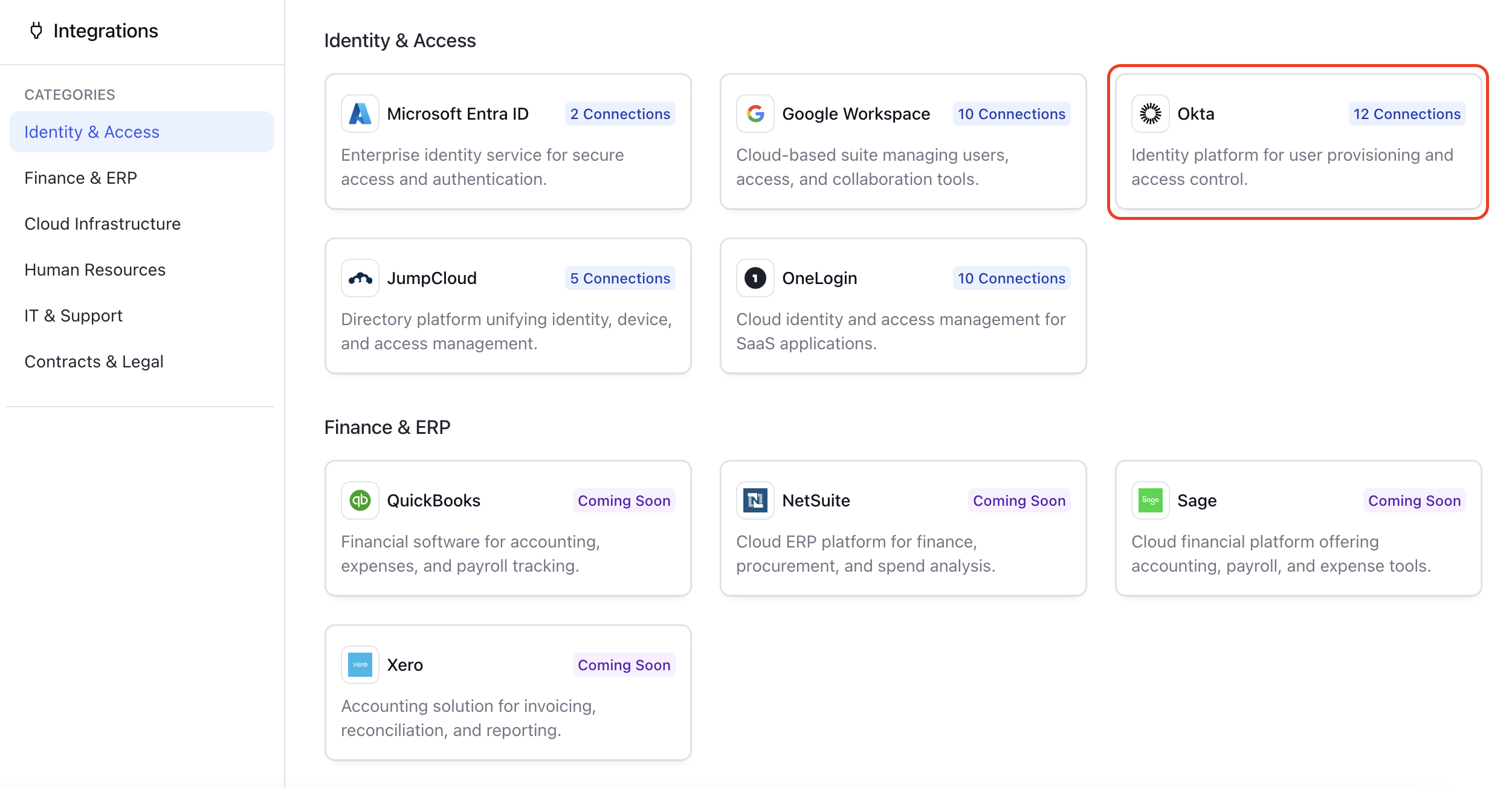Click 'Identity platform for user provisioning' description
This screenshot has width=1512, height=788.
pos(1292,167)
